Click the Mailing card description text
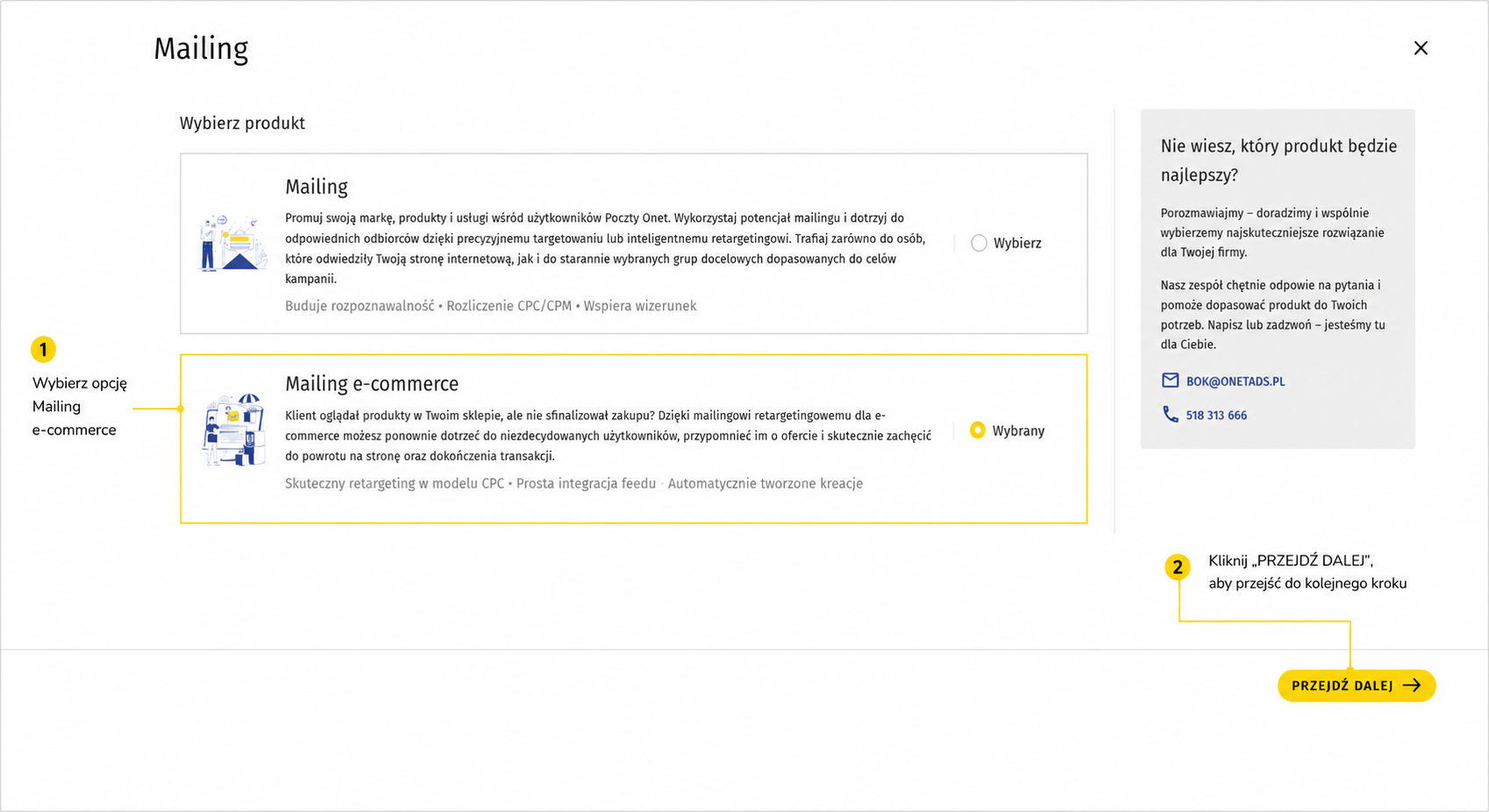Image resolution: width=1489 pixels, height=812 pixels. [x=605, y=248]
